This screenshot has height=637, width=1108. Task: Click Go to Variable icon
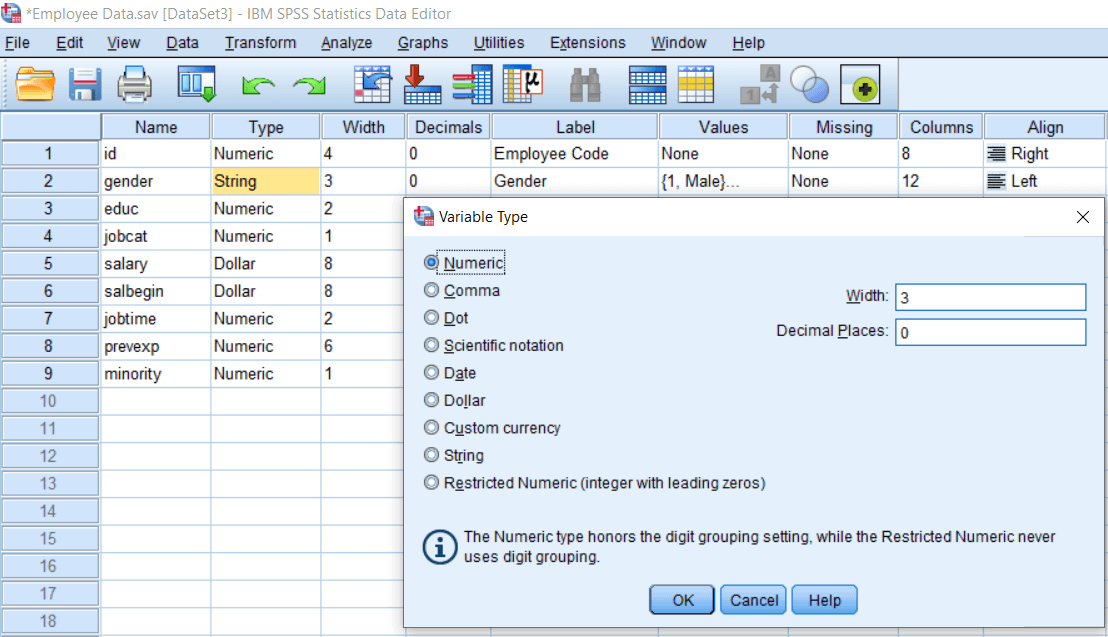click(x=422, y=84)
